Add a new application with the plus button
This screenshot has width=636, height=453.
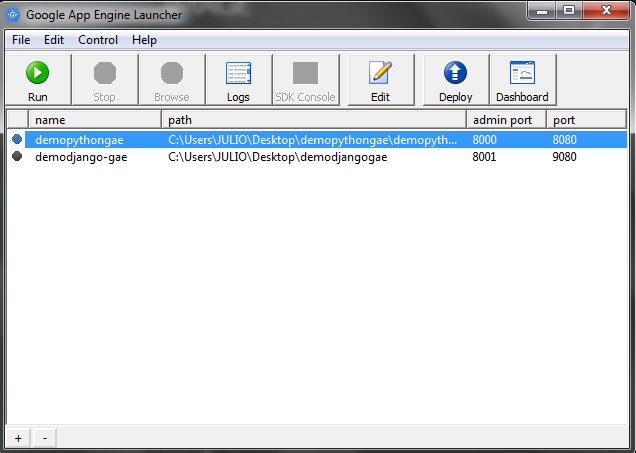coord(18,438)
